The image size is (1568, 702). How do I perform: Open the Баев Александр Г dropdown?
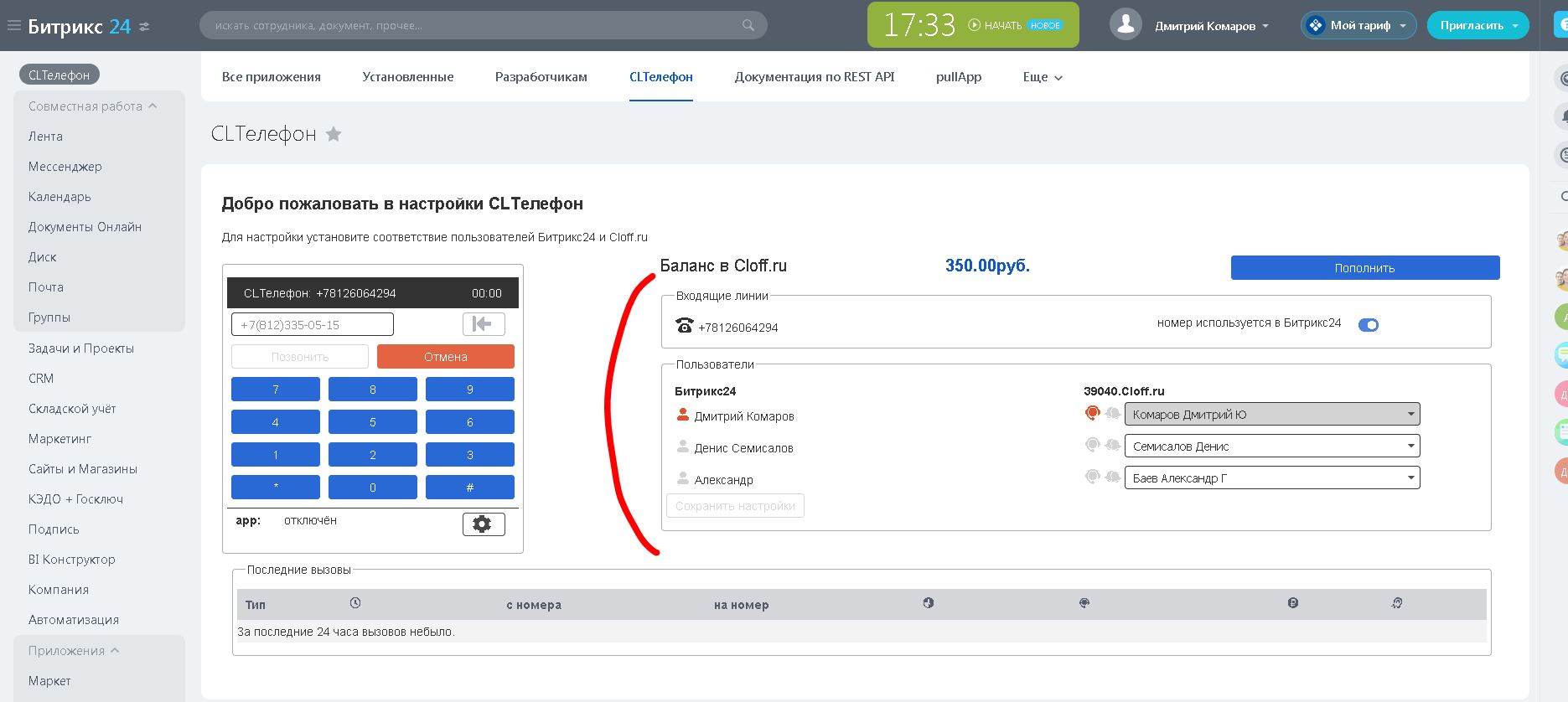pyautogui.click(x=1272, y=477)
